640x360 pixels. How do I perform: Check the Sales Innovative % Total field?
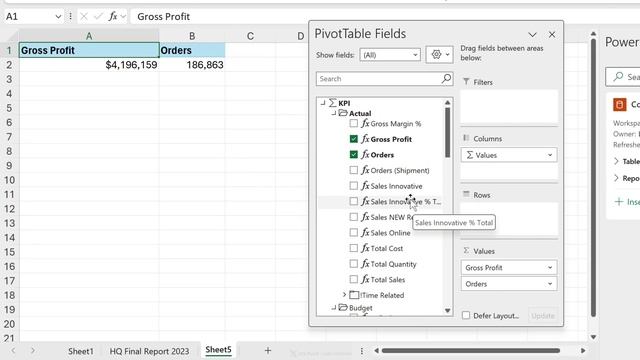pos(353,201)
